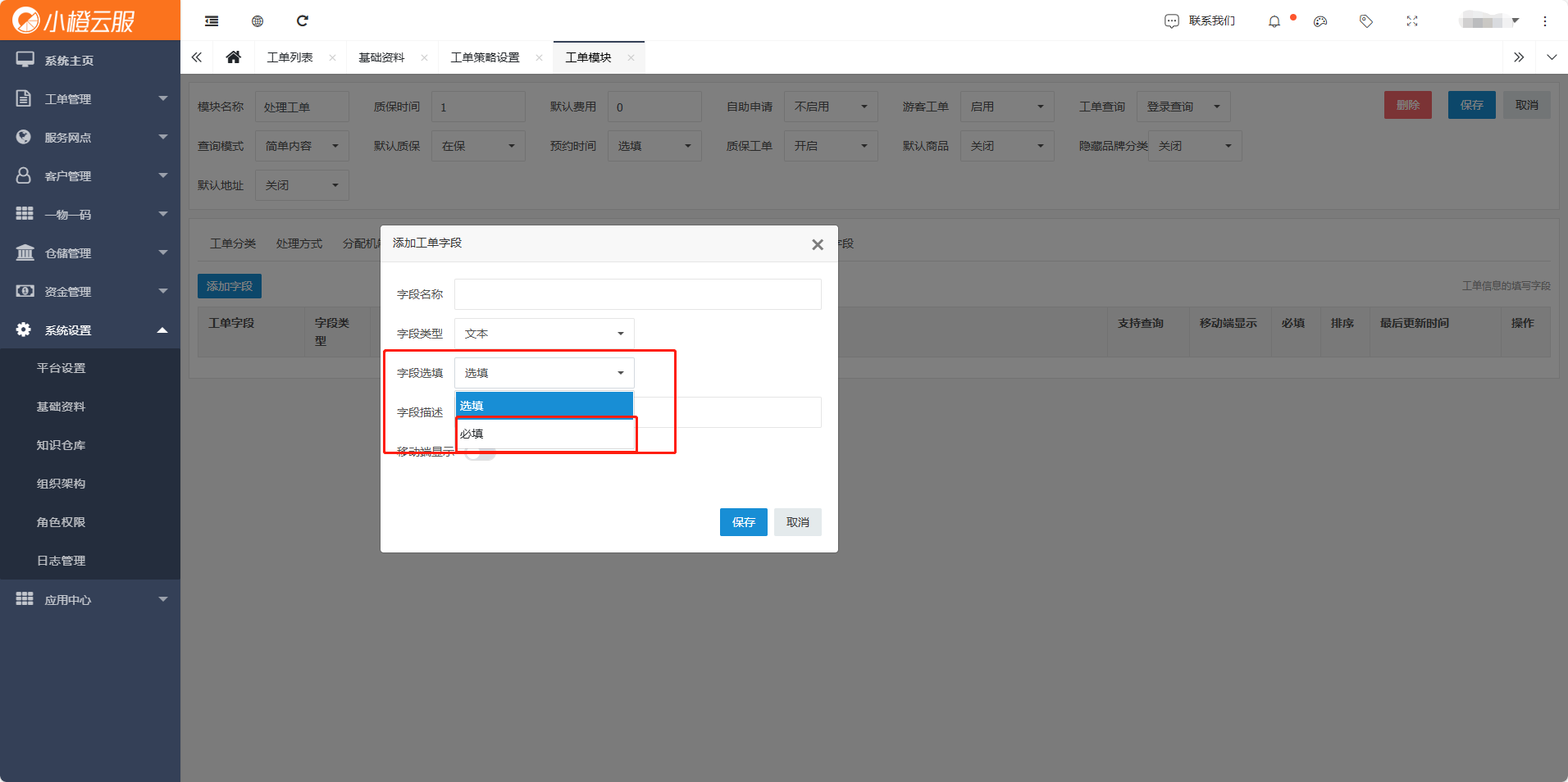Open 角色权限 in the sidebar
This screenshot has width=1568, height=782.
coord(61,522)
